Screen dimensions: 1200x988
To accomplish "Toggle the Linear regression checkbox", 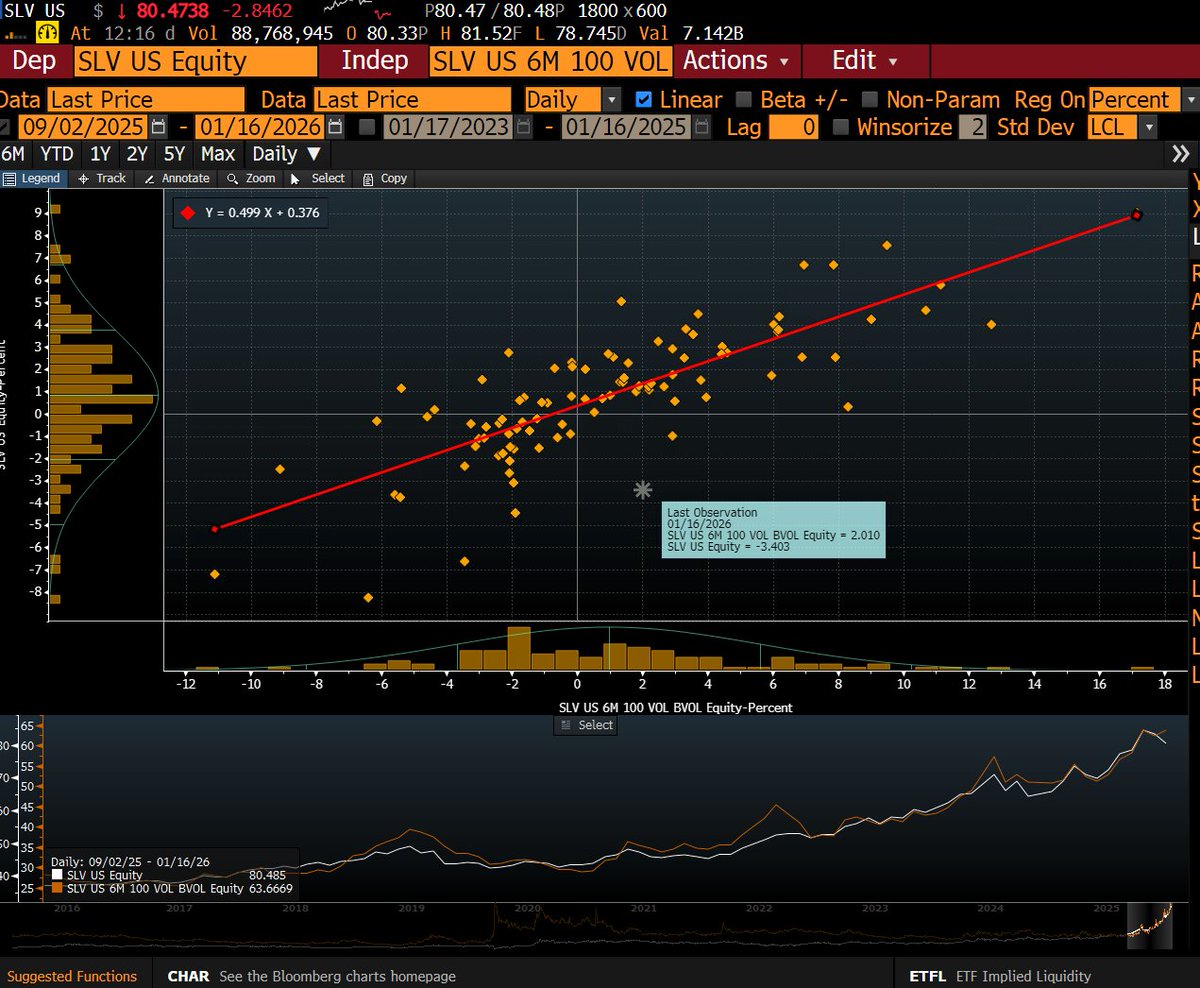I will tap(645, 99).
